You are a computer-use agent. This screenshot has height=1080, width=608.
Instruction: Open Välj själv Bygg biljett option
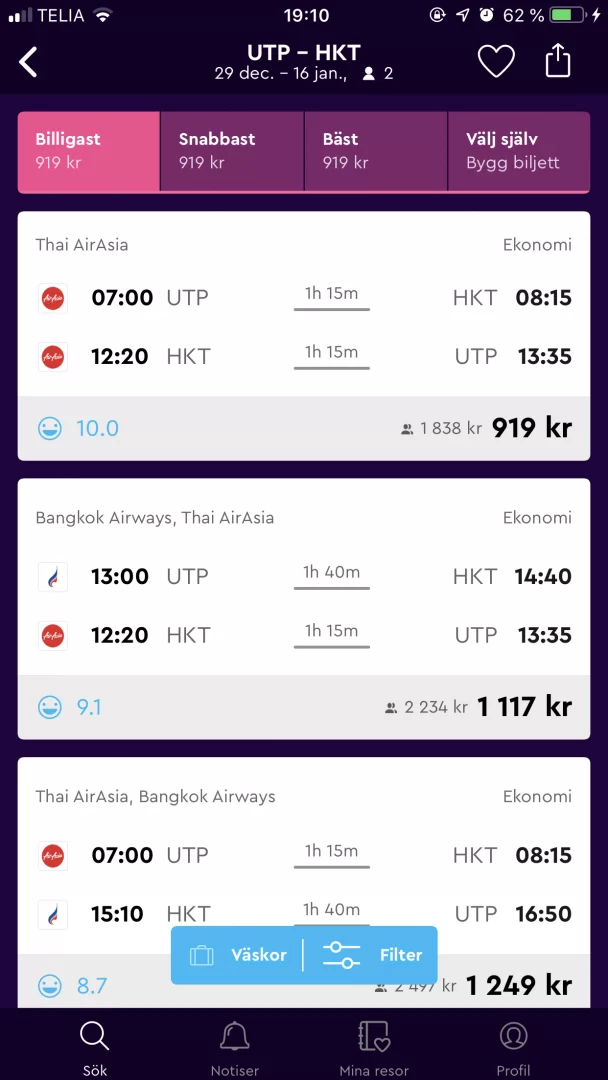point(518,151)
